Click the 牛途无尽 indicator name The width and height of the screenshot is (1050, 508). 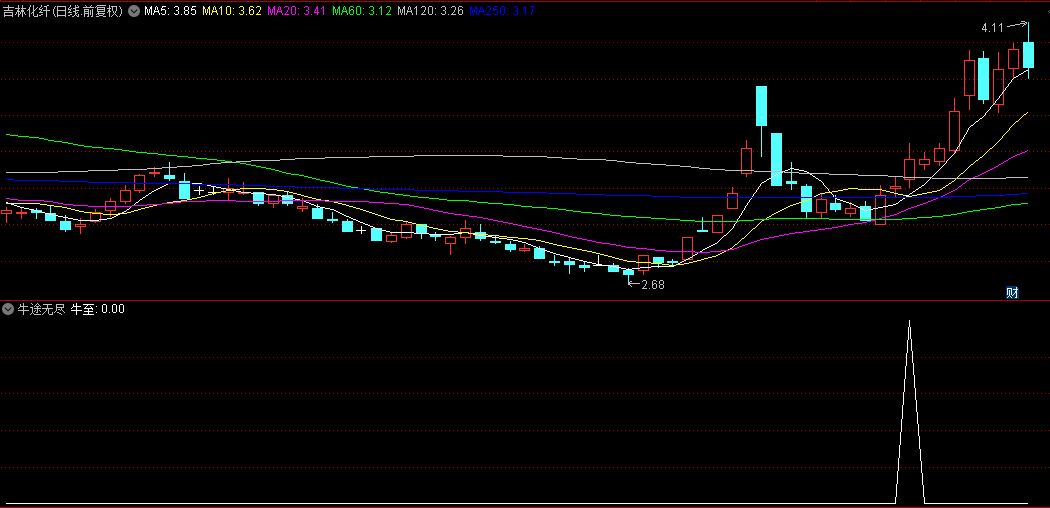(x=41, y=309)
